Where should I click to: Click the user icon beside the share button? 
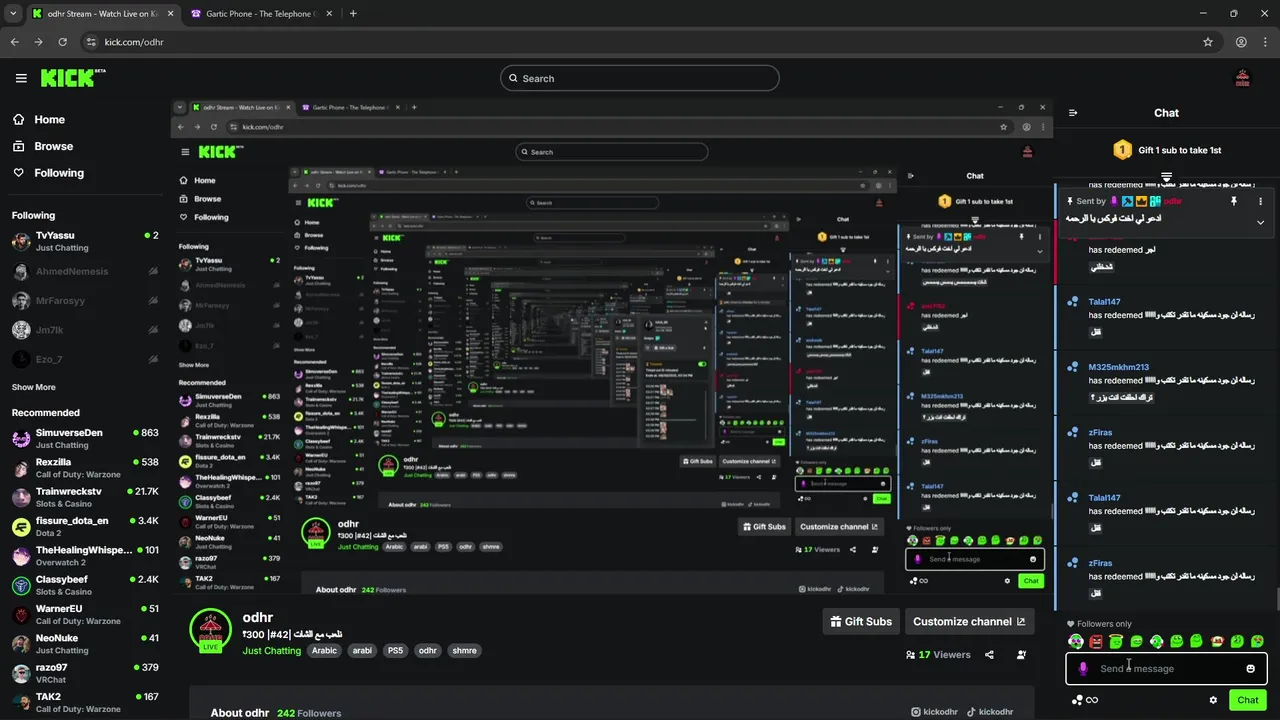[x=1021, y=655]
